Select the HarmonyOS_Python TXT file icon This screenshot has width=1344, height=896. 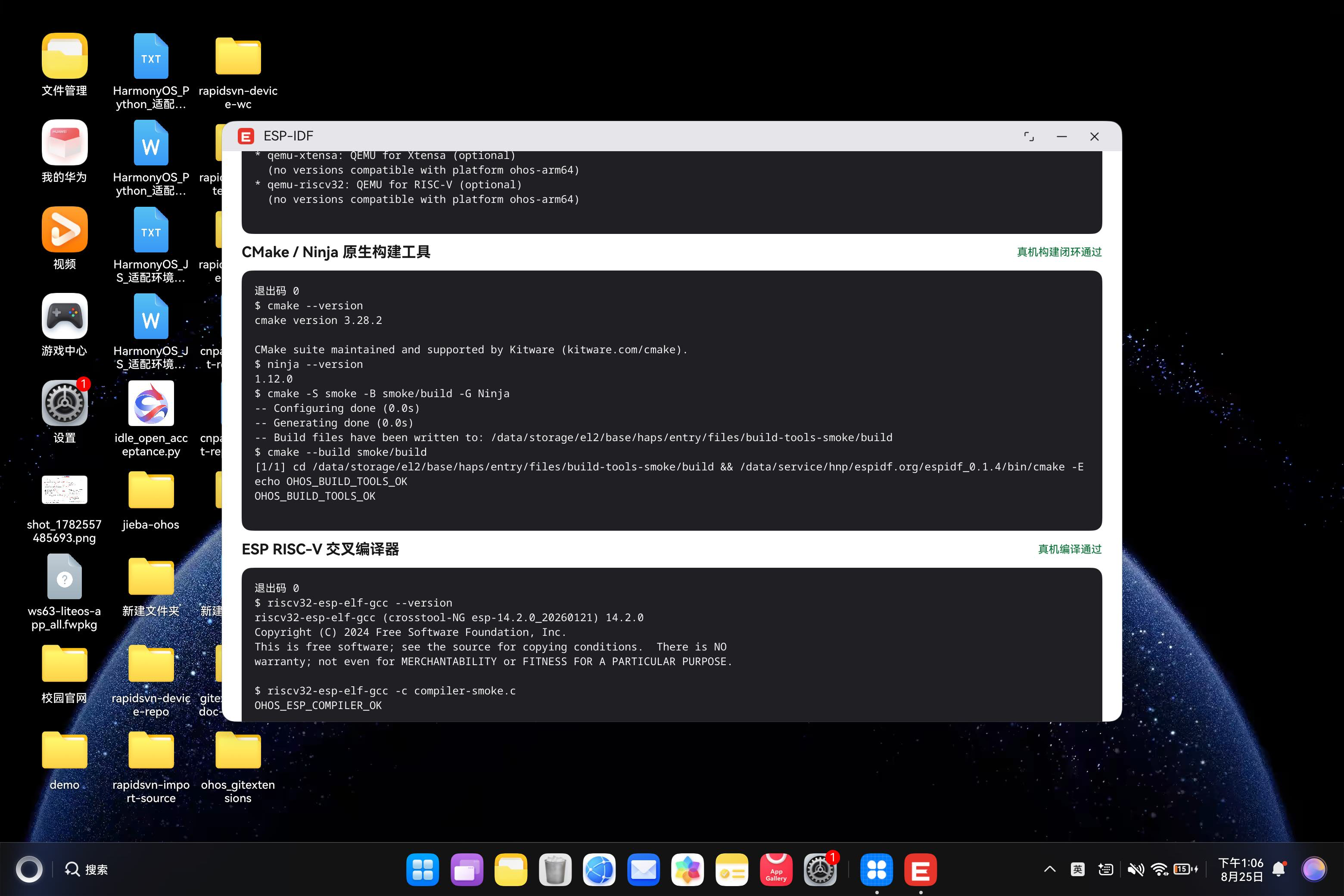(151, 56)
